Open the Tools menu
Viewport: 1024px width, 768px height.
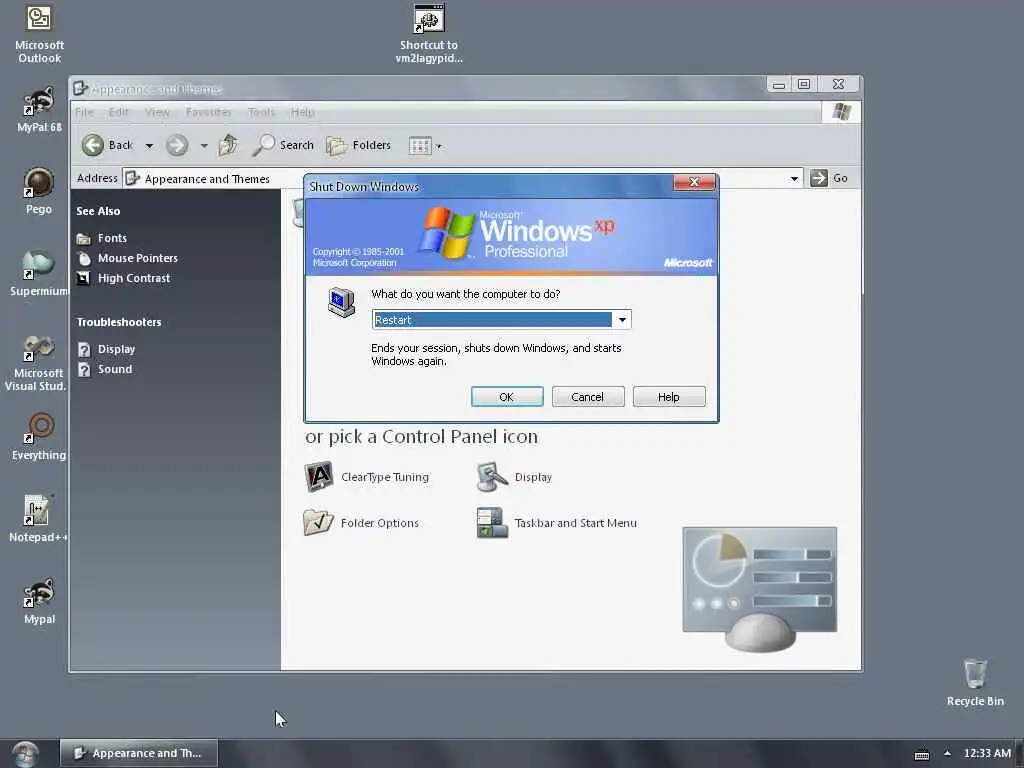click(x=261, y=112)
